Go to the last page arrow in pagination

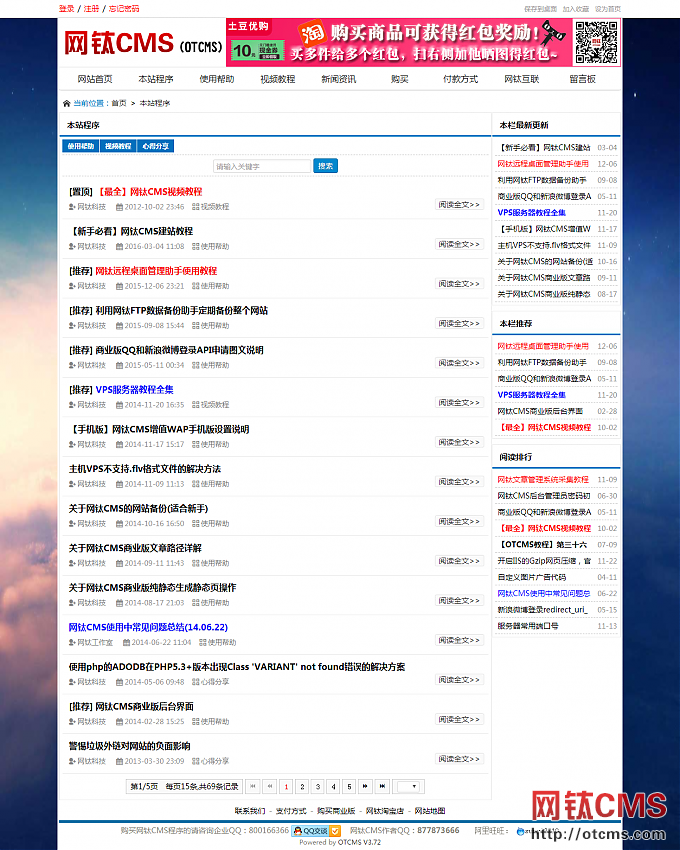coord(382,786)
